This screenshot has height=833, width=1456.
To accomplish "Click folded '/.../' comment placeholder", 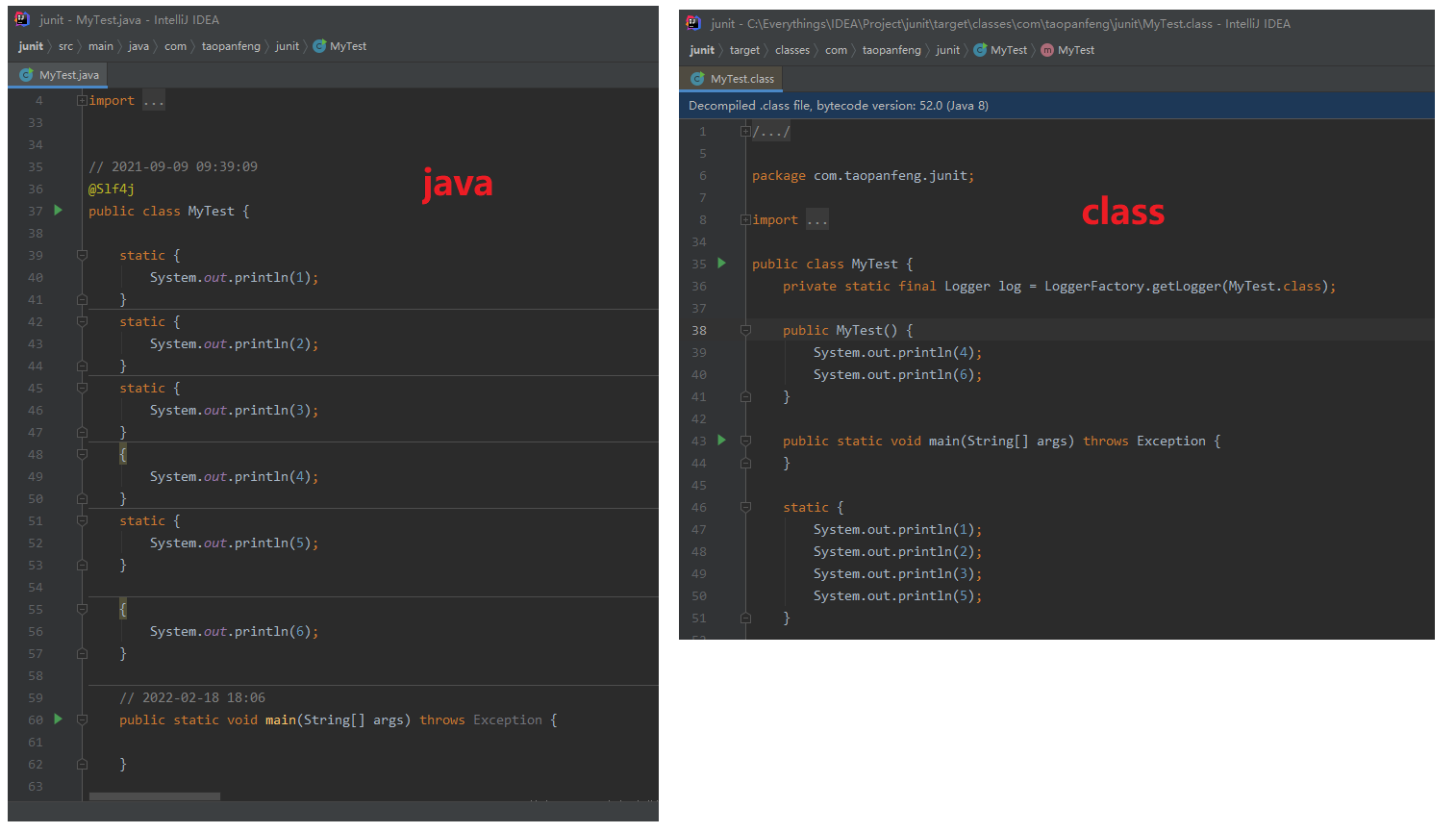I will 771,132.
